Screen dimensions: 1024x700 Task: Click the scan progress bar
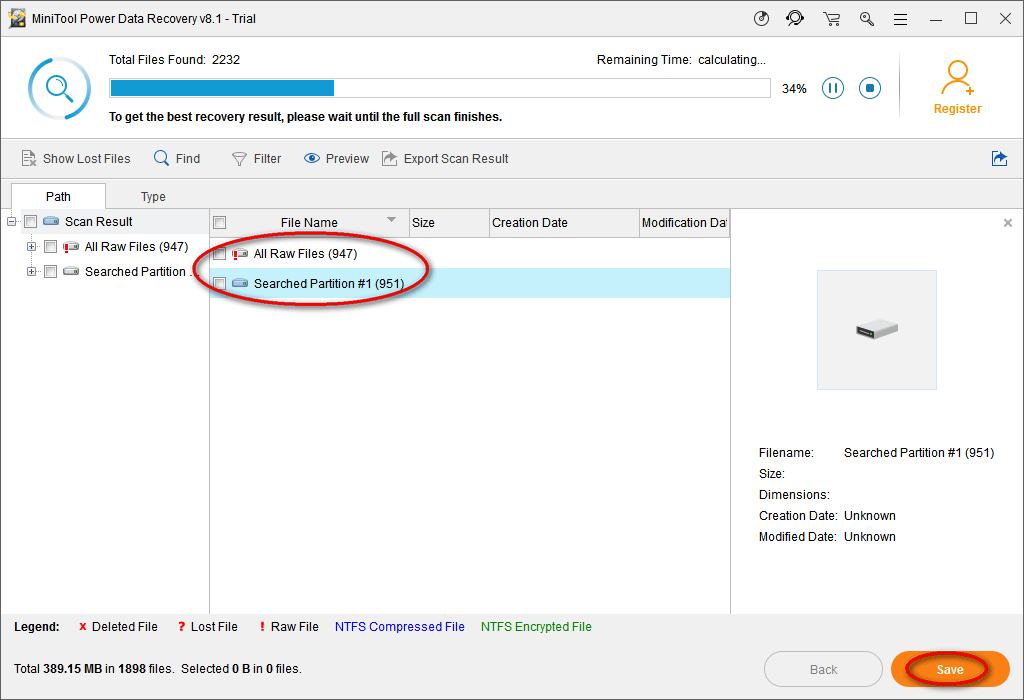(440, 88)
